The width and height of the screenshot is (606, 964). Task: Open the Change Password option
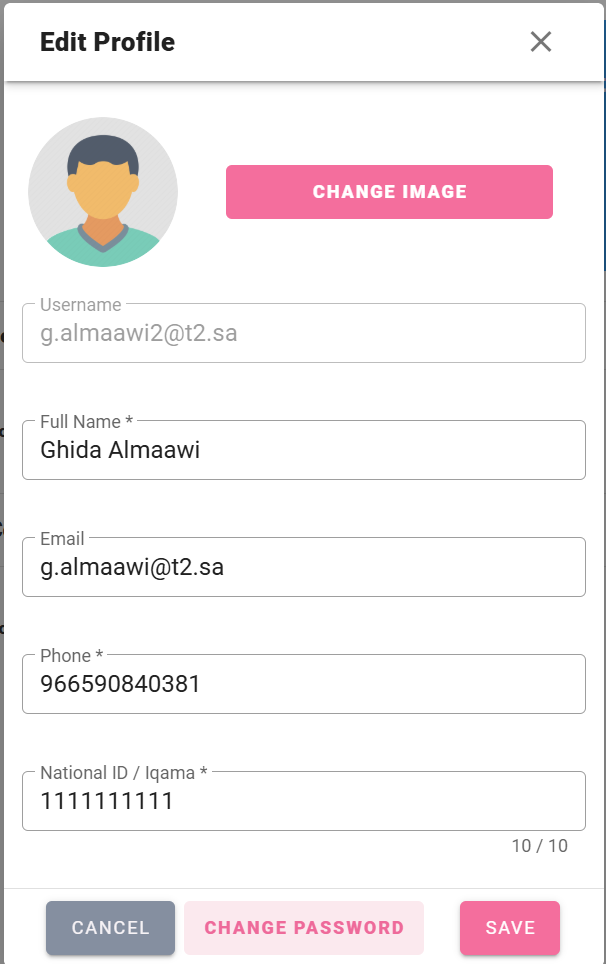pos(304,928)
